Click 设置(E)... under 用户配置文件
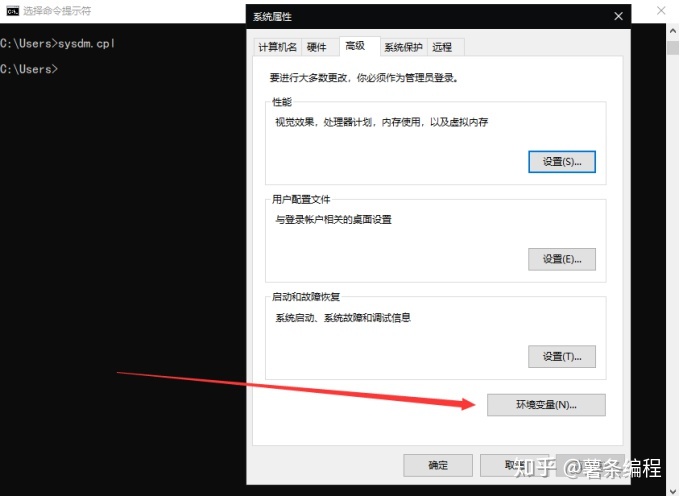The width and height of the screenshot is (680, 497). pos(562,259)
